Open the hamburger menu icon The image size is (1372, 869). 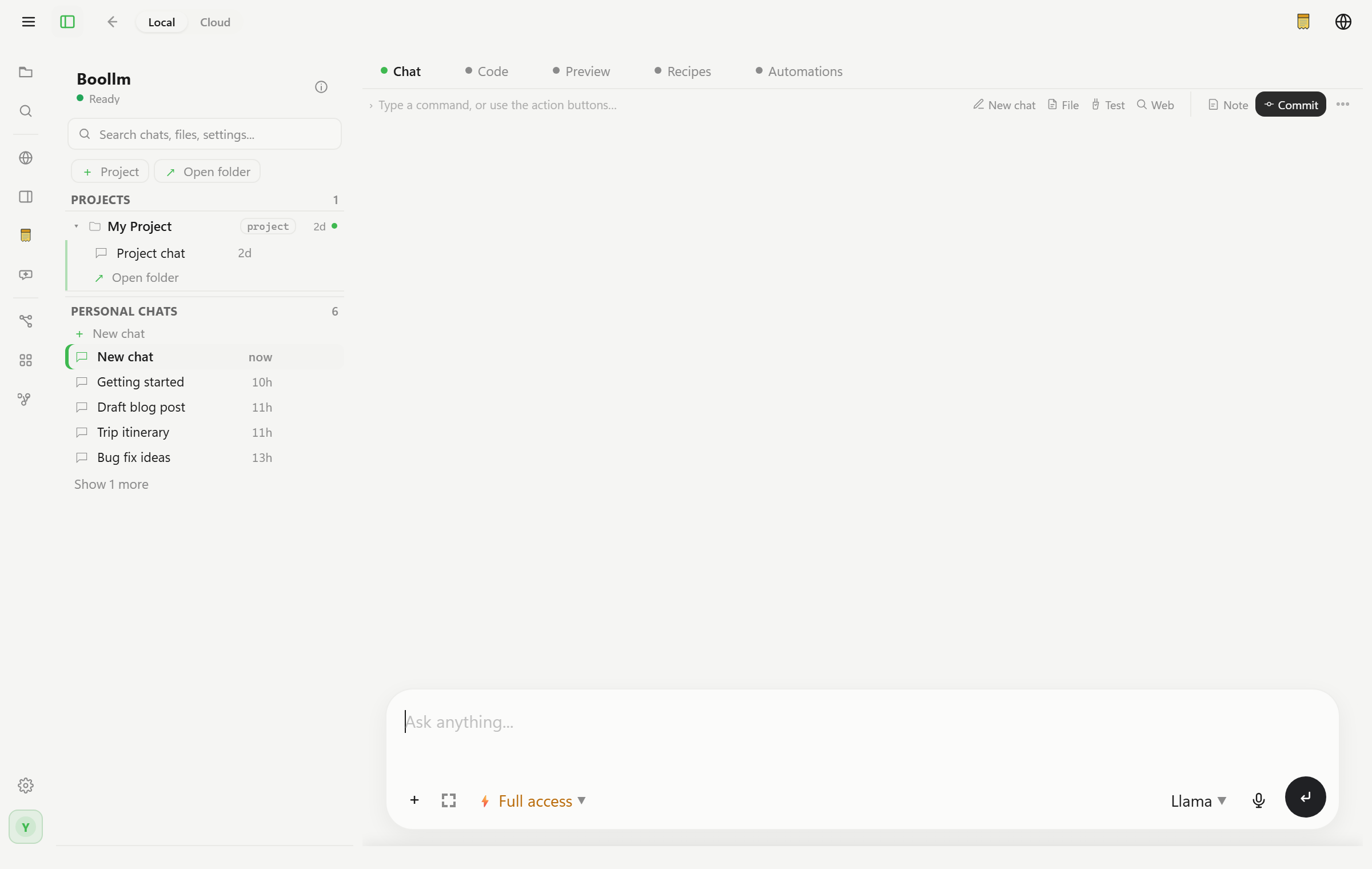click(x=29, y=22)
